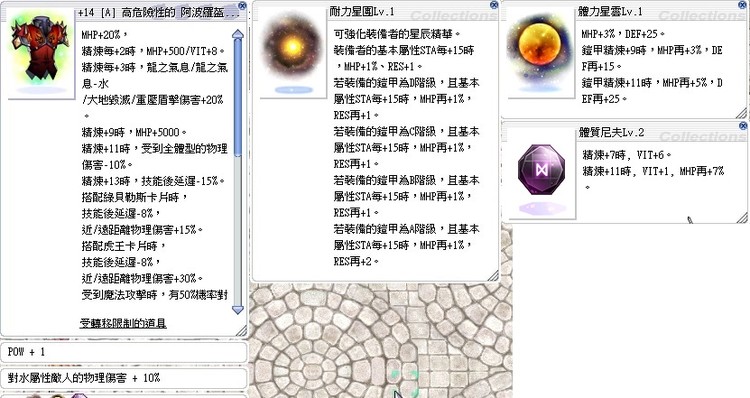The width and height of the screenshot is (750, 398).
Task: Click the resize grip of the armor window
Action: point(242,331)
